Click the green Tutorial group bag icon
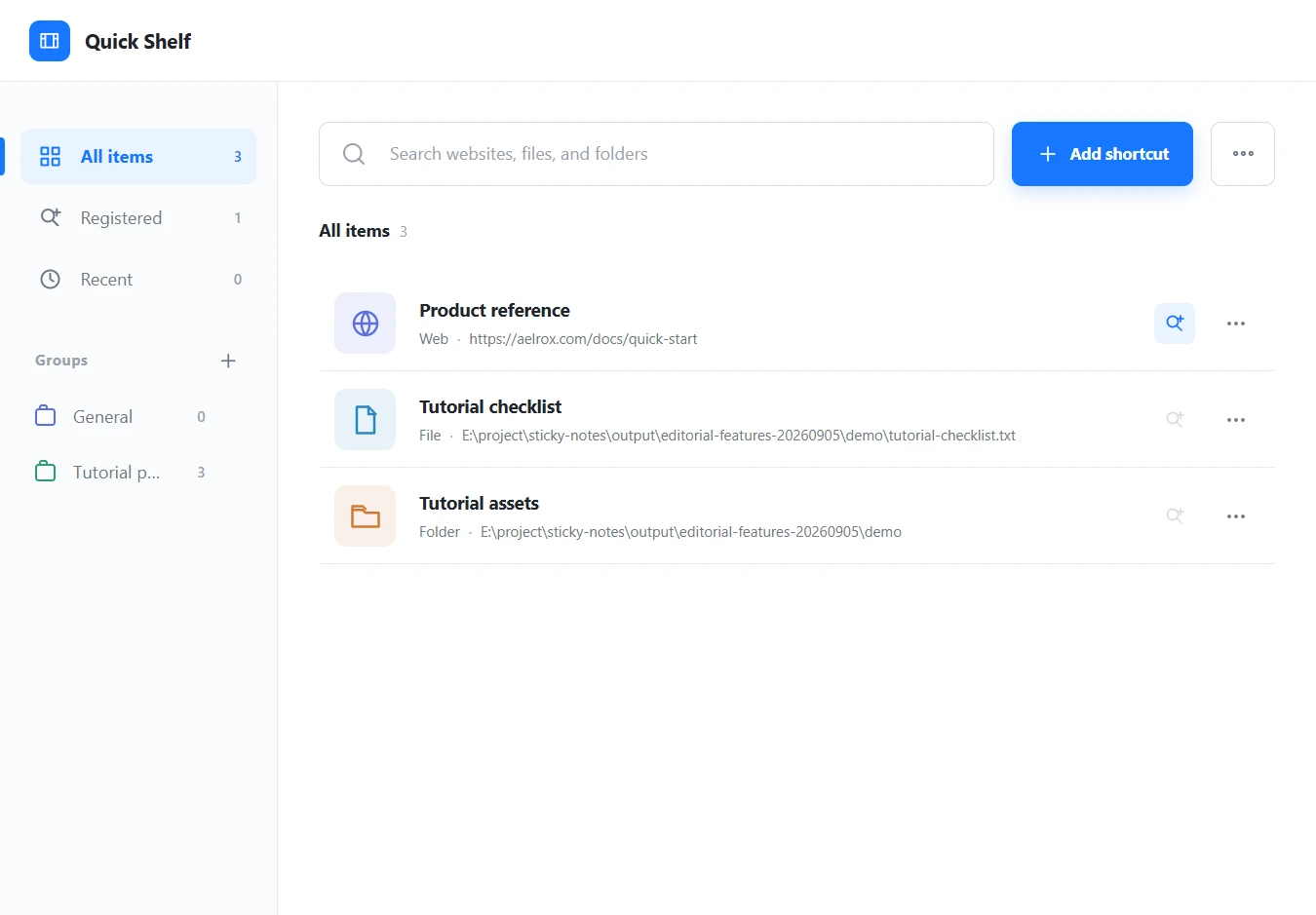The image size is (1316, 915). 46,472
